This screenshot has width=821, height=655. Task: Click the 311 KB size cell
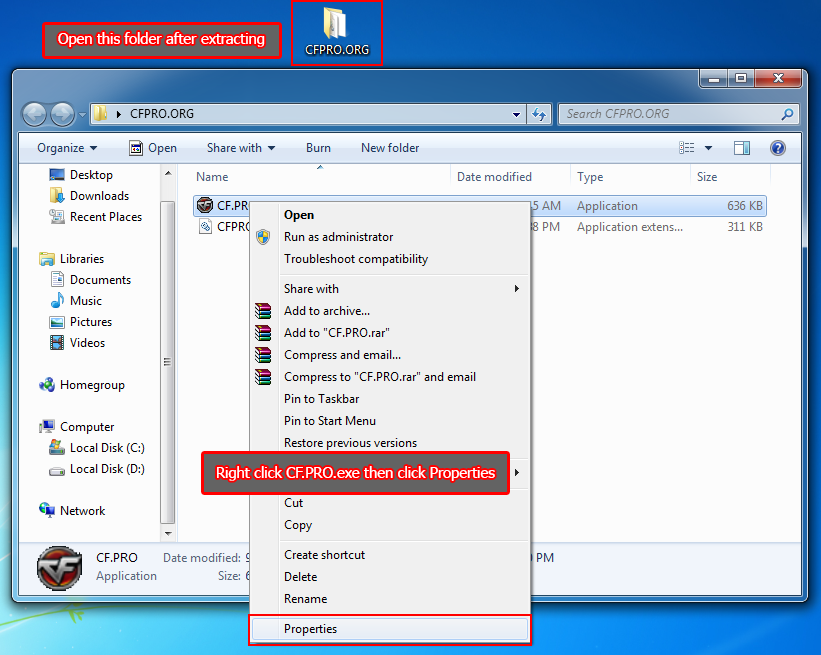744,227
